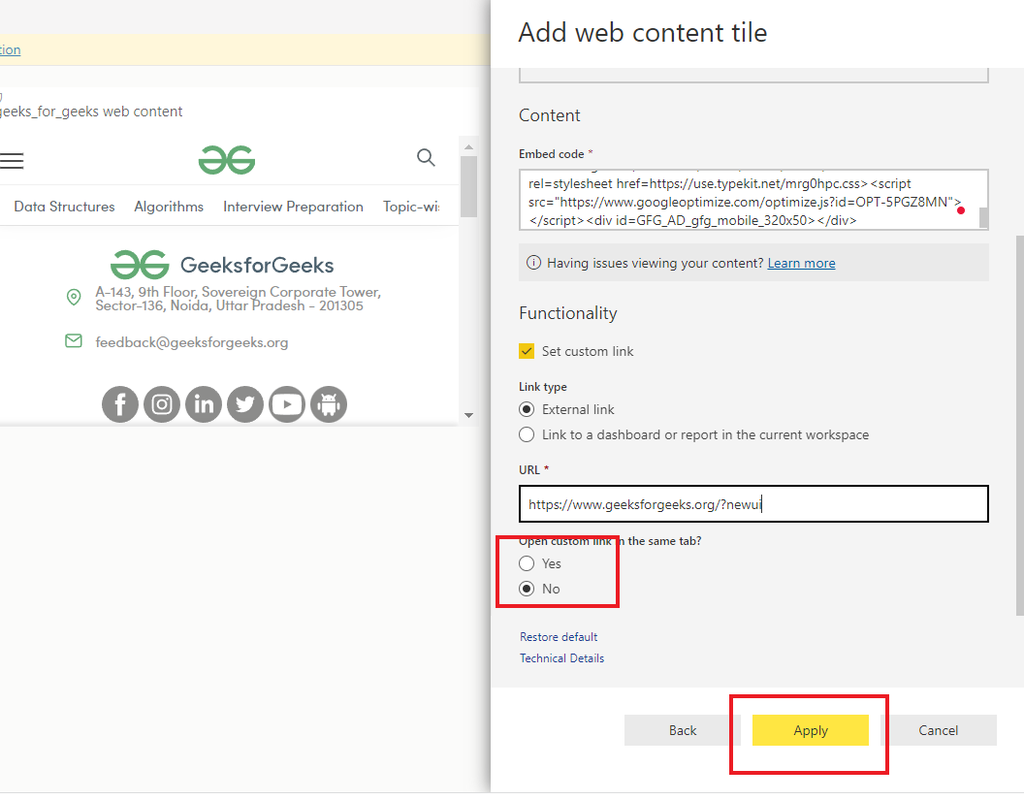Open the Learn more link
The height and width of the screenshot is (800, 1024).
point(801,263)
